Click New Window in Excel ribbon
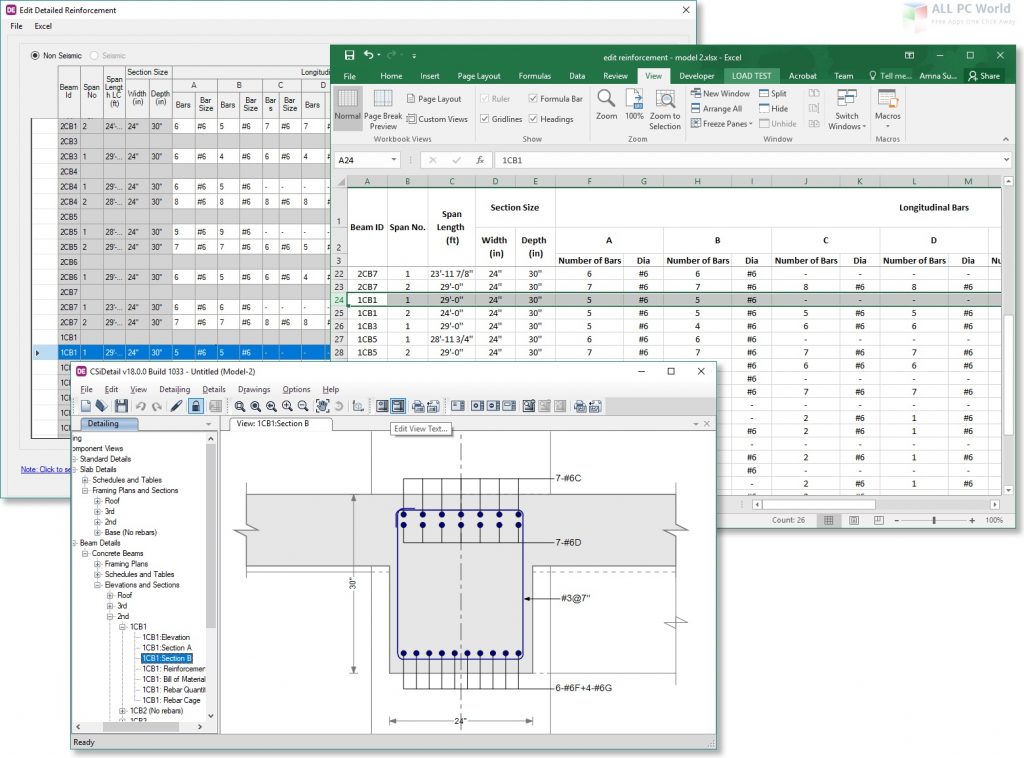The width and height of the screenshot is (1024, 758). coord(720,93)
